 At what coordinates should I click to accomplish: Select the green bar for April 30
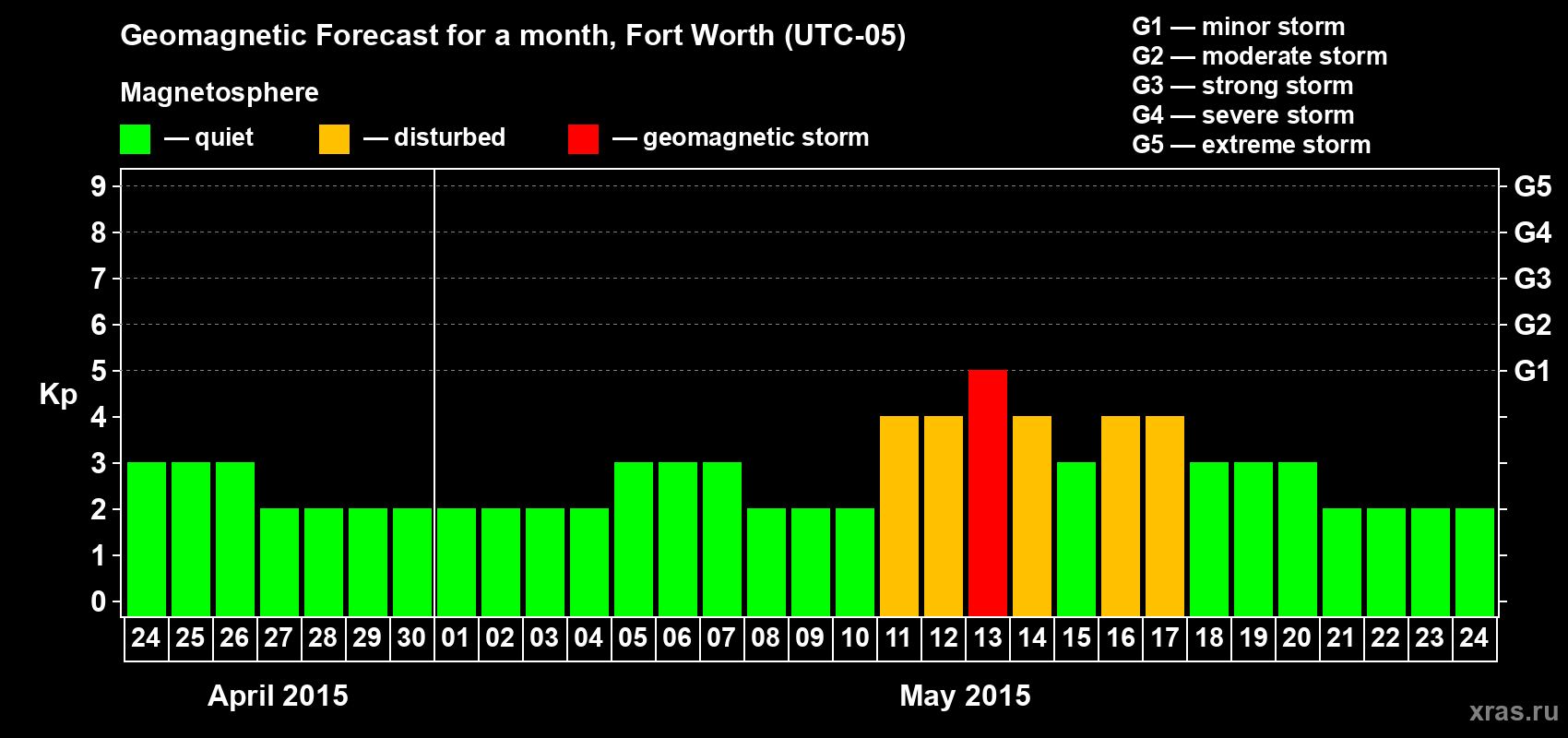coord(412,562)
